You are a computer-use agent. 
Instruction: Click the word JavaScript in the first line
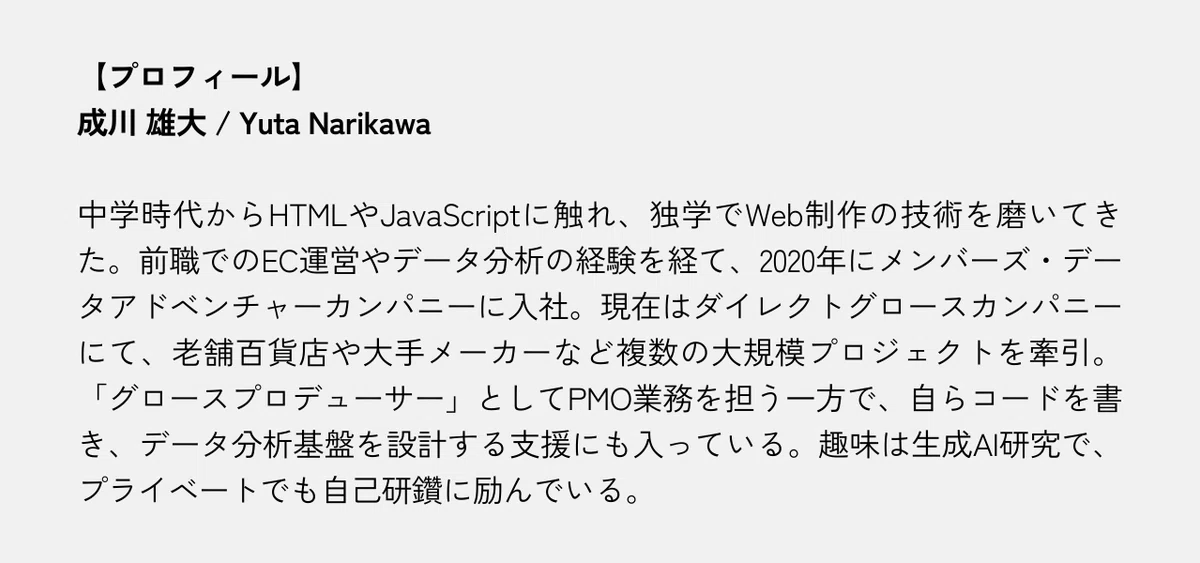point(439,214)
